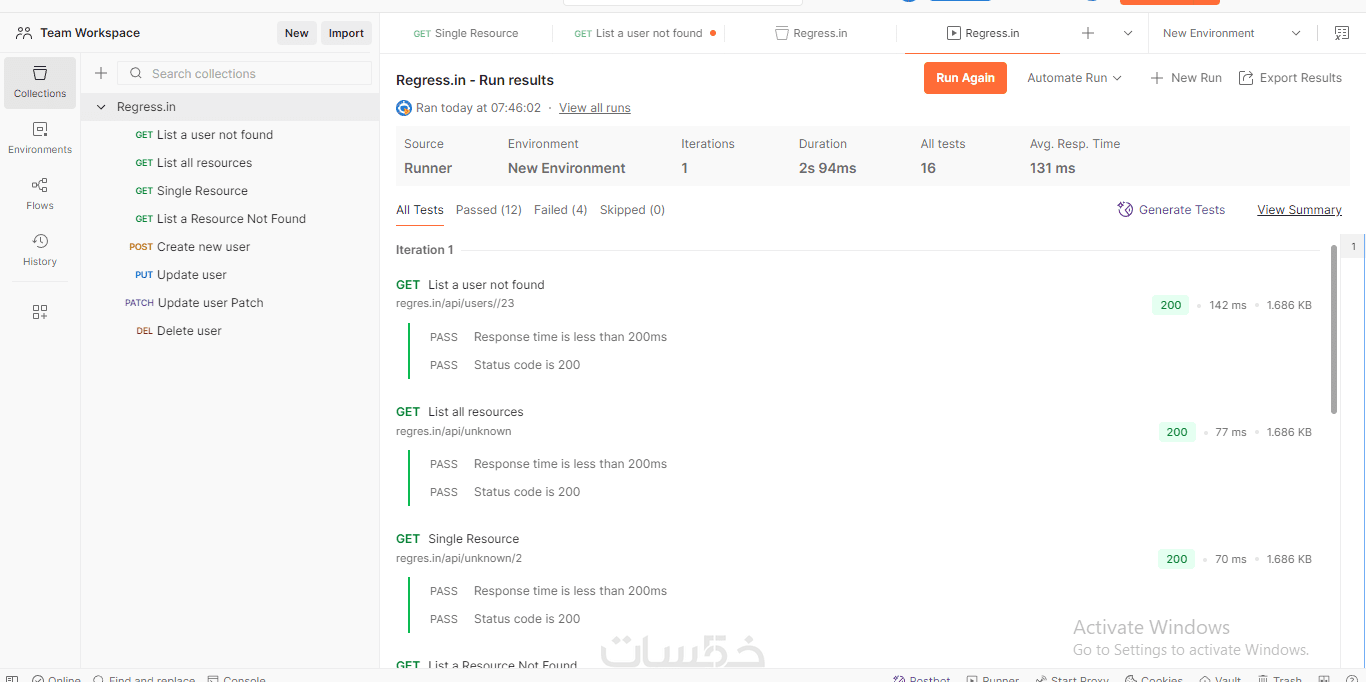Viewport: 1366px width, 682px height.
Task: Open the tab list dropdown chevron
Action: point(1128,33)
